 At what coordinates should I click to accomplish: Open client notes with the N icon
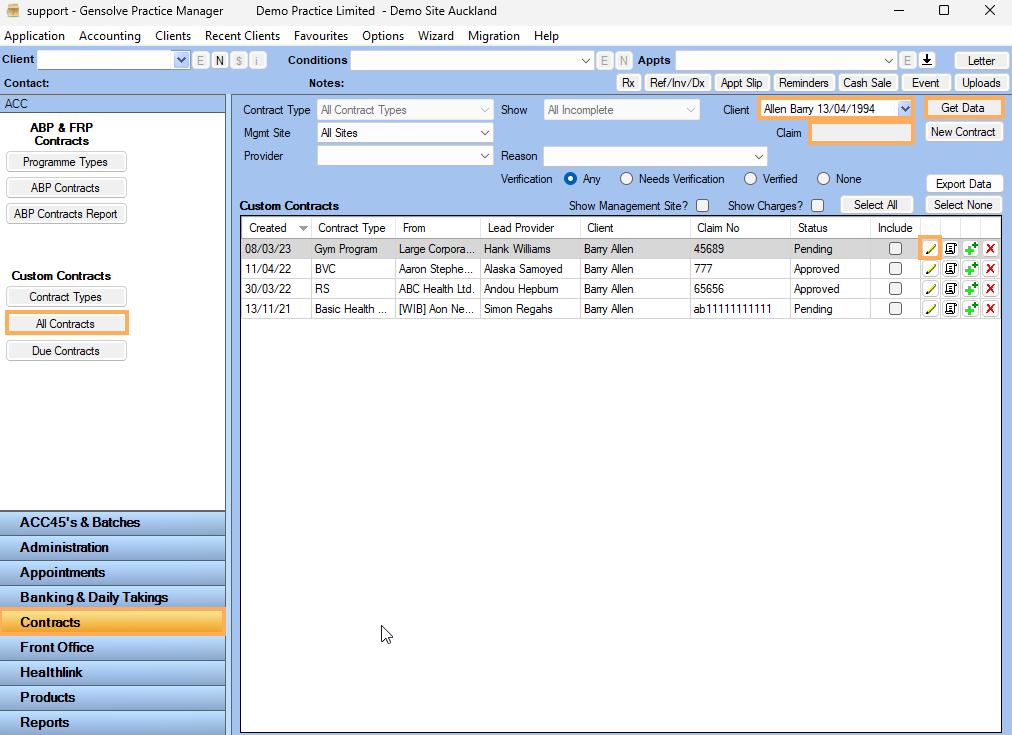220,60
